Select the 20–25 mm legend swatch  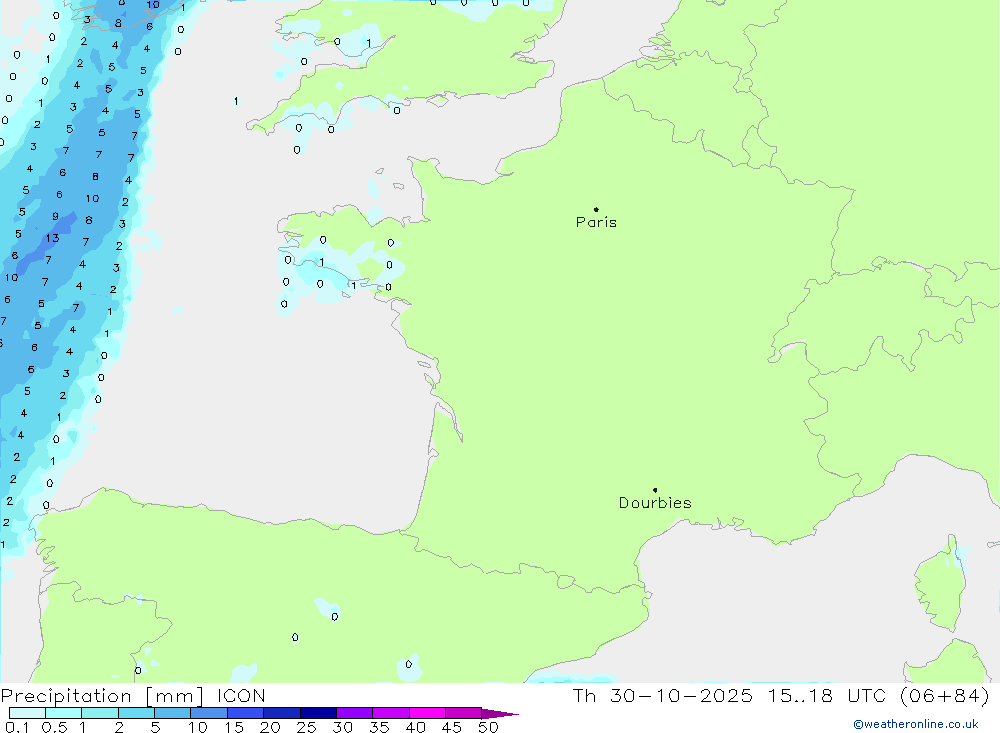282,713
